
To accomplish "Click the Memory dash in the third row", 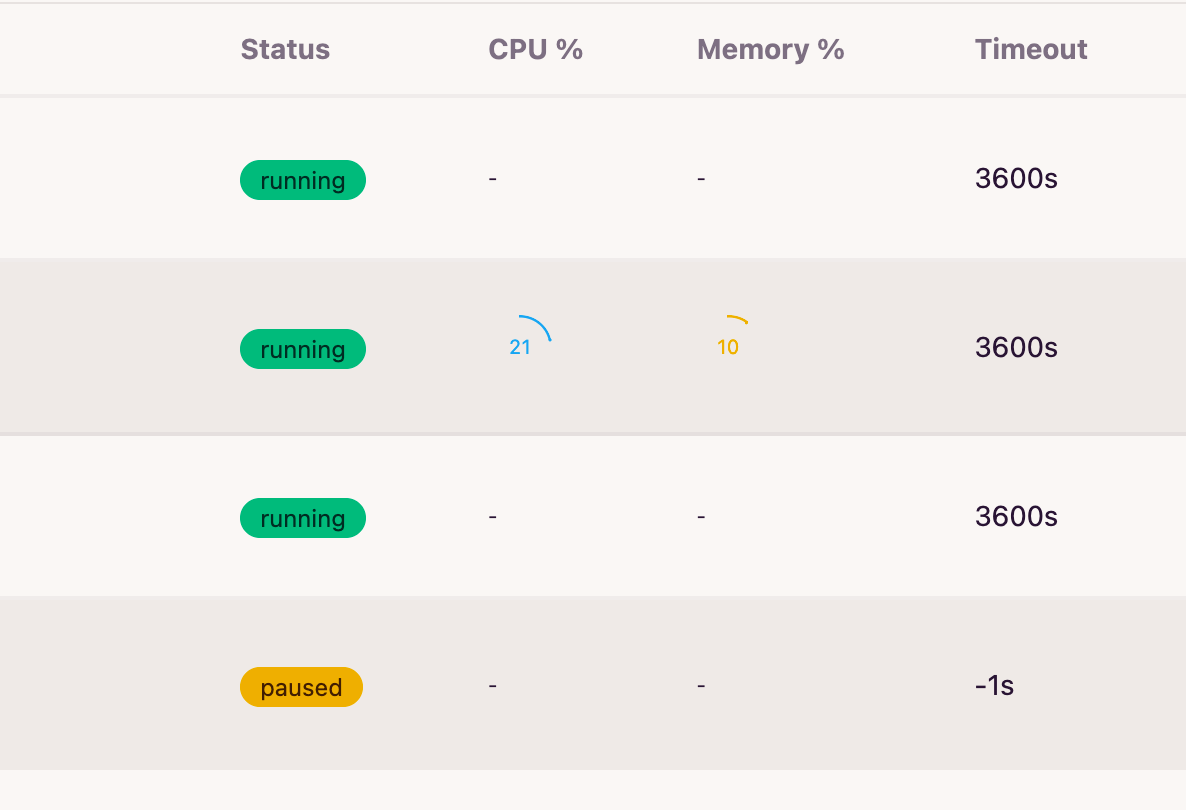I will coord(701,517).
